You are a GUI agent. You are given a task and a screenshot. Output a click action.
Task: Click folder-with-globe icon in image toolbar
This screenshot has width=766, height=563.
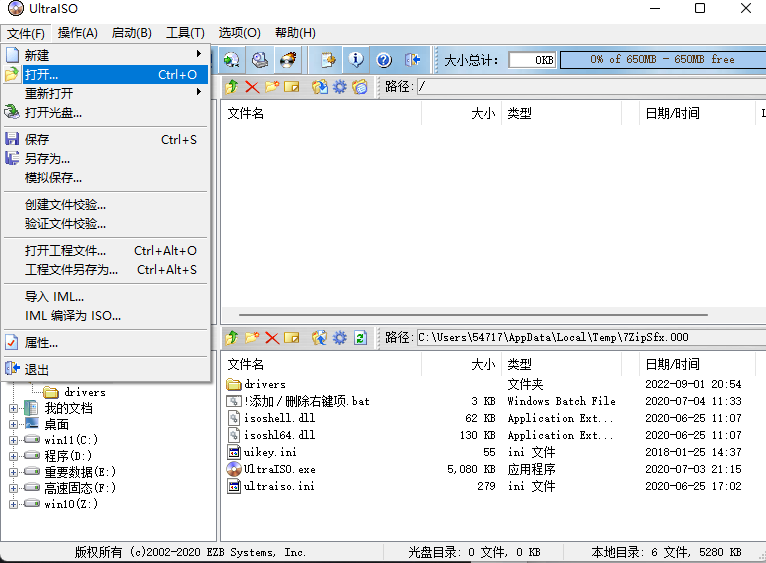pos(360,87)
